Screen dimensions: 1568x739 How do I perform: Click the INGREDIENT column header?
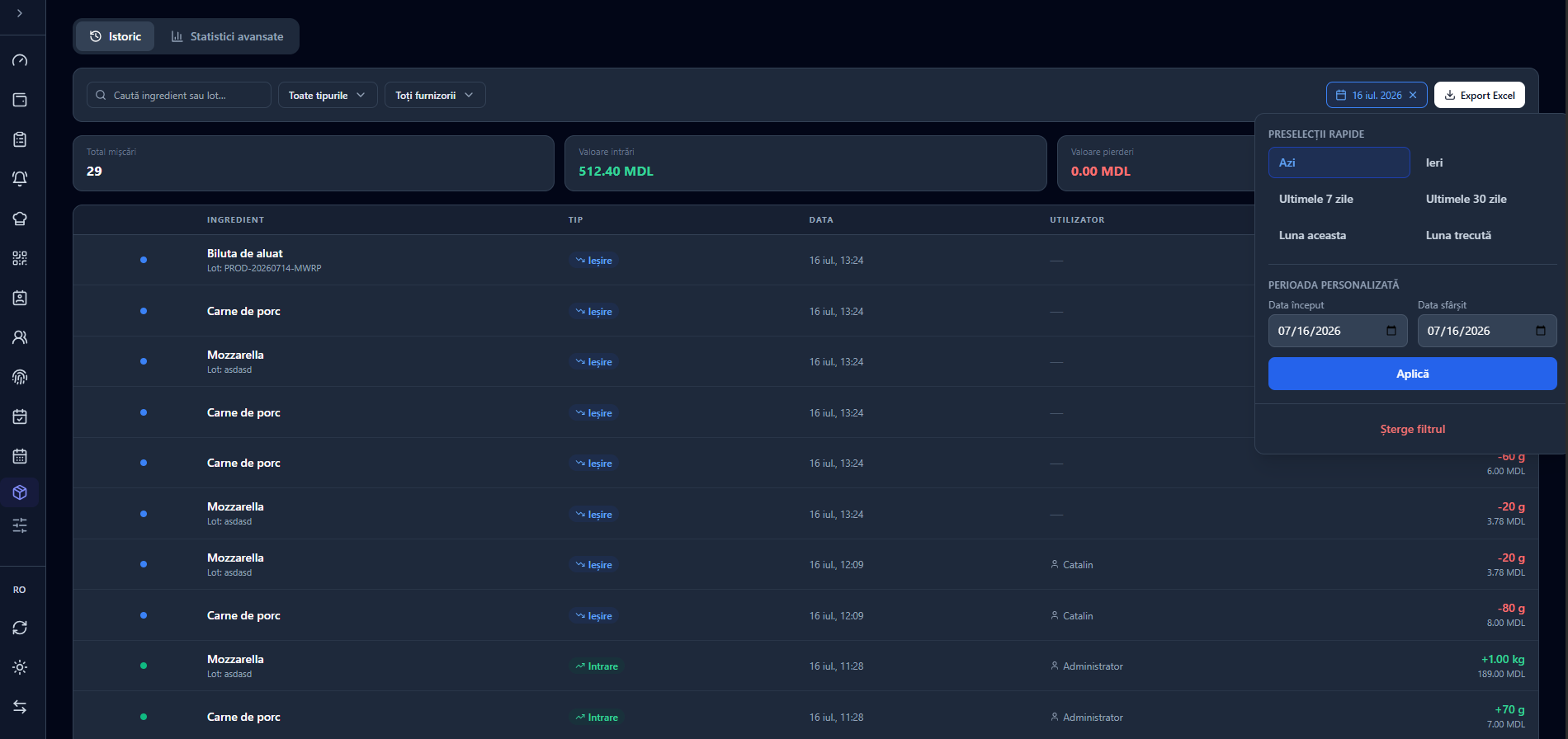click(235, 220)
